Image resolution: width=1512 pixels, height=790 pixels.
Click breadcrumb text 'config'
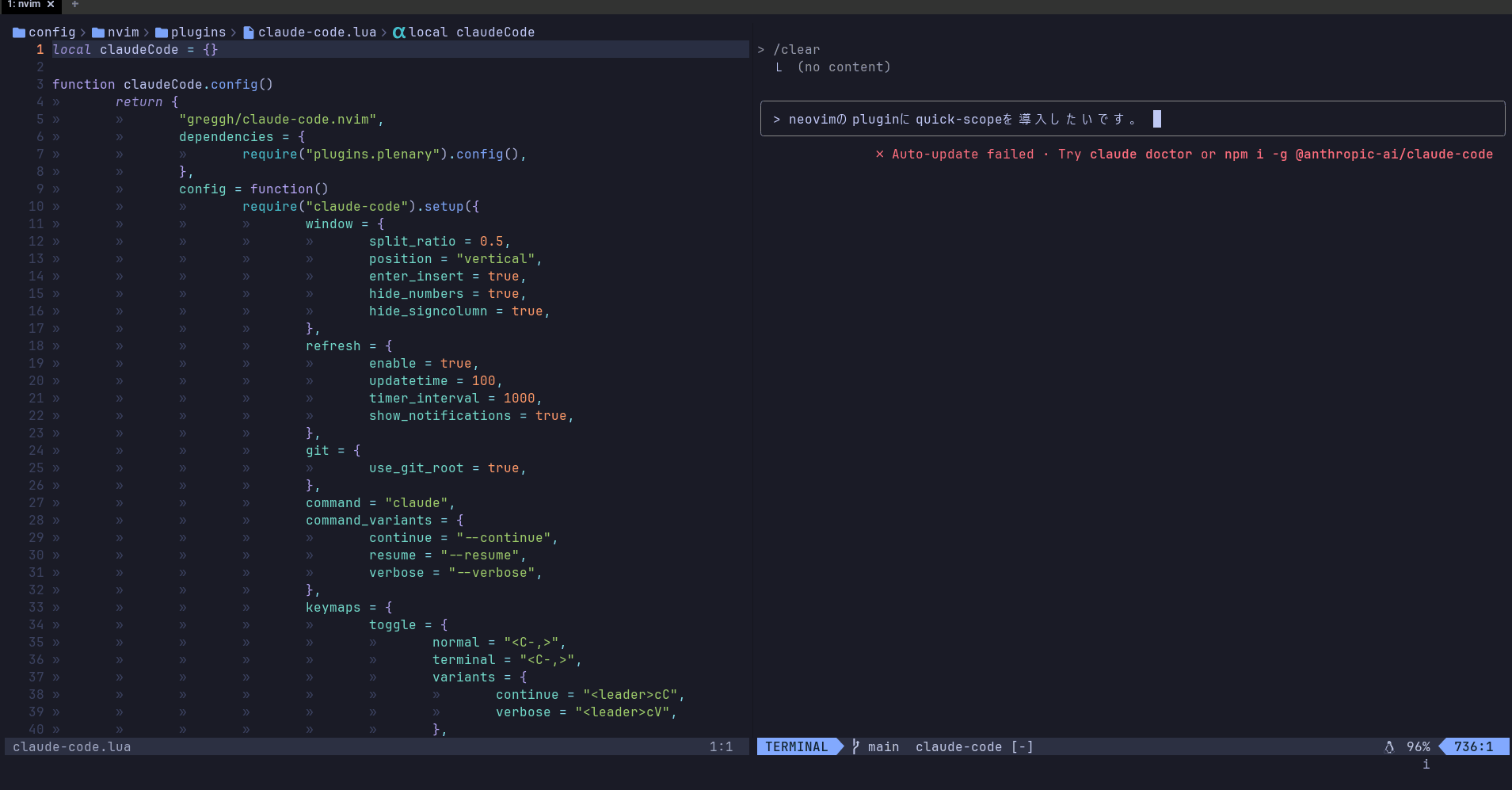pos(52,32)
